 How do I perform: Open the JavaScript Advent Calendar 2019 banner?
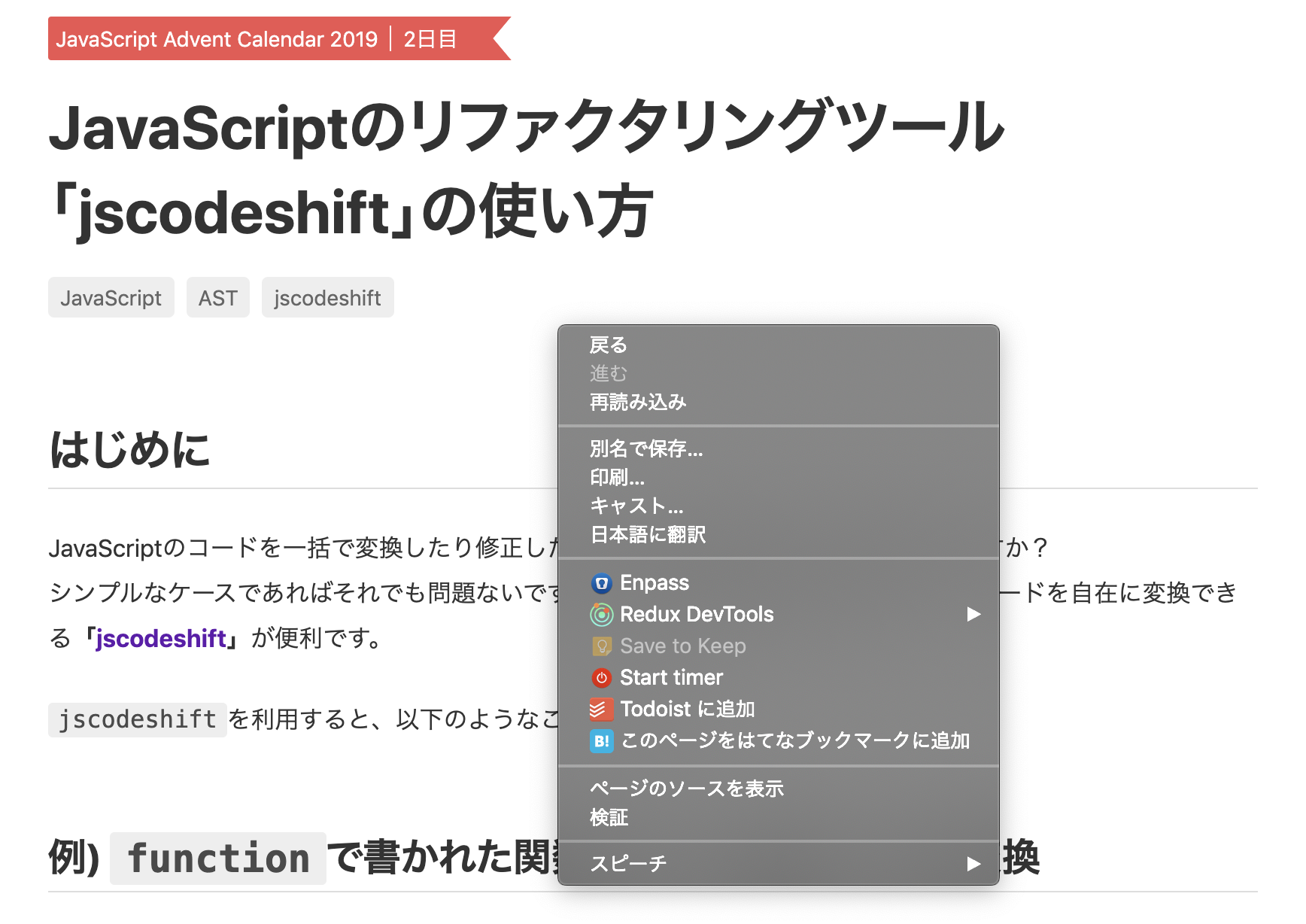click(x=217, y=39)
